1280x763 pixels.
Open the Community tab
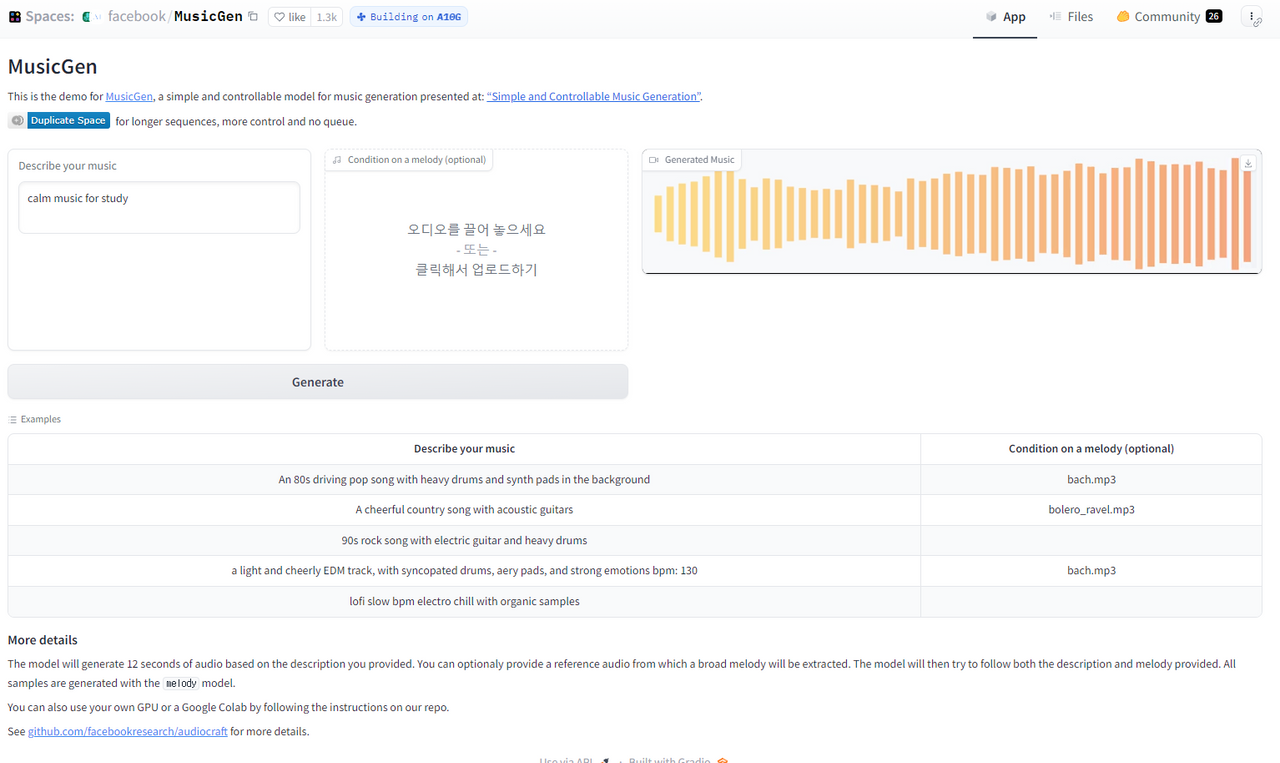(1169, 17)
